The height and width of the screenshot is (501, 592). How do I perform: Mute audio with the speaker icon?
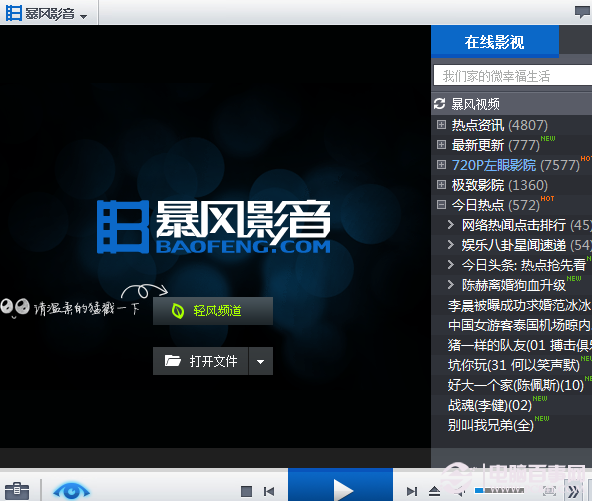(459, 491)
